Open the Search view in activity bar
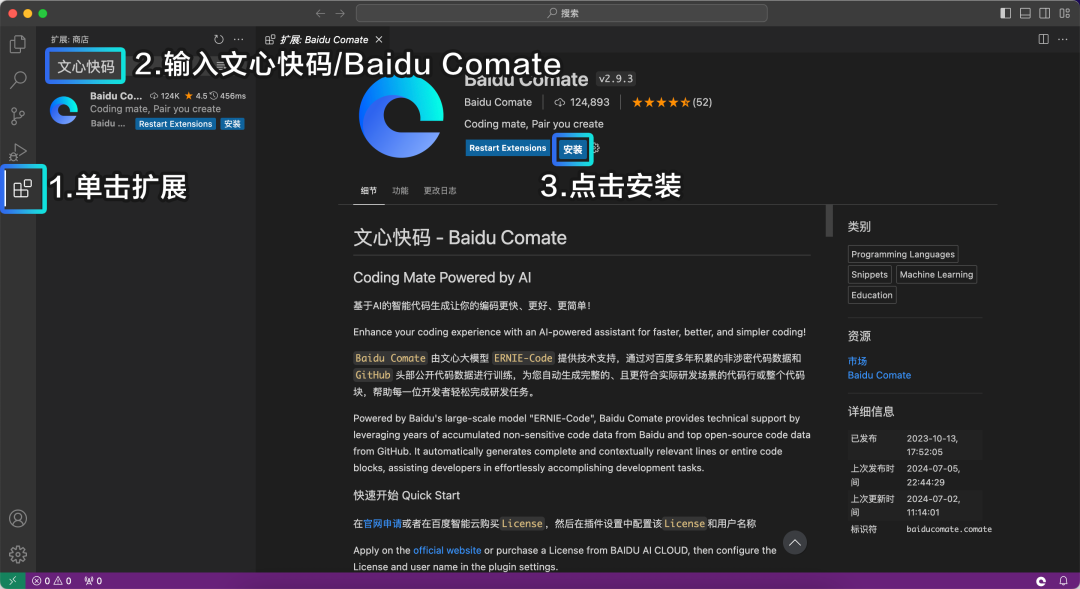This screenshot has height=589, width=1080. tap(18, 80)
